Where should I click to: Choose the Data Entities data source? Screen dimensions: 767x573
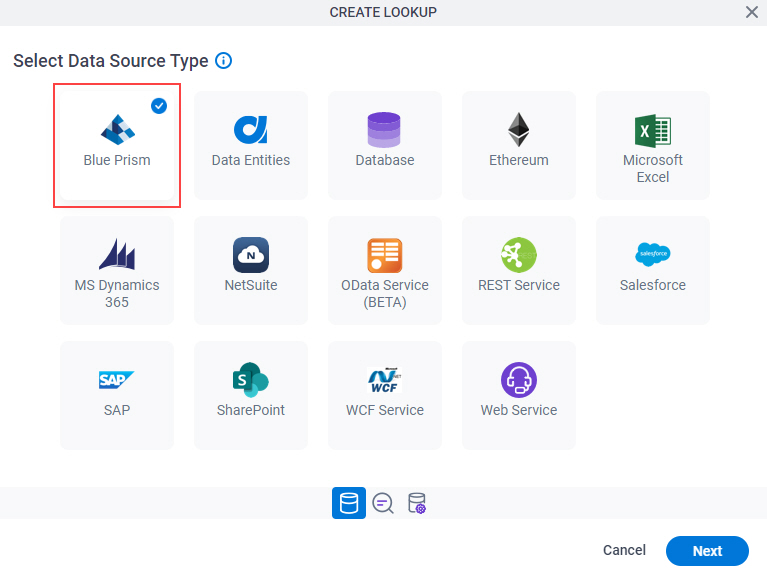(x=251, y=145)
